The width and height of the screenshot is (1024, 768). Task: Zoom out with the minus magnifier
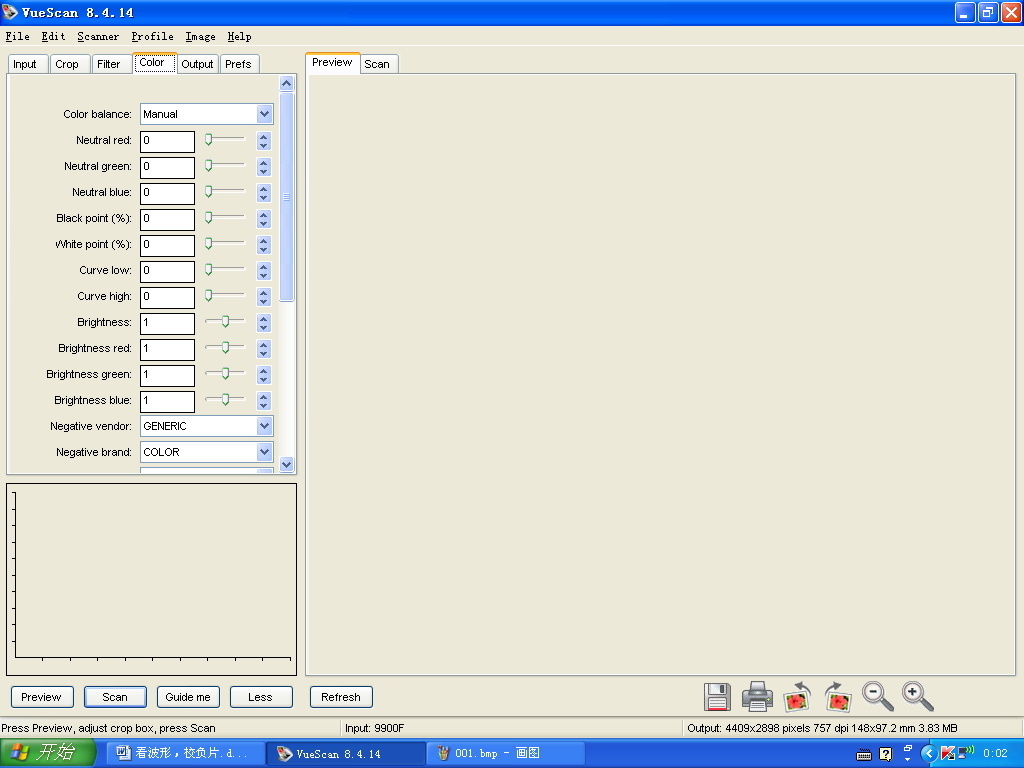coord(877,696)
